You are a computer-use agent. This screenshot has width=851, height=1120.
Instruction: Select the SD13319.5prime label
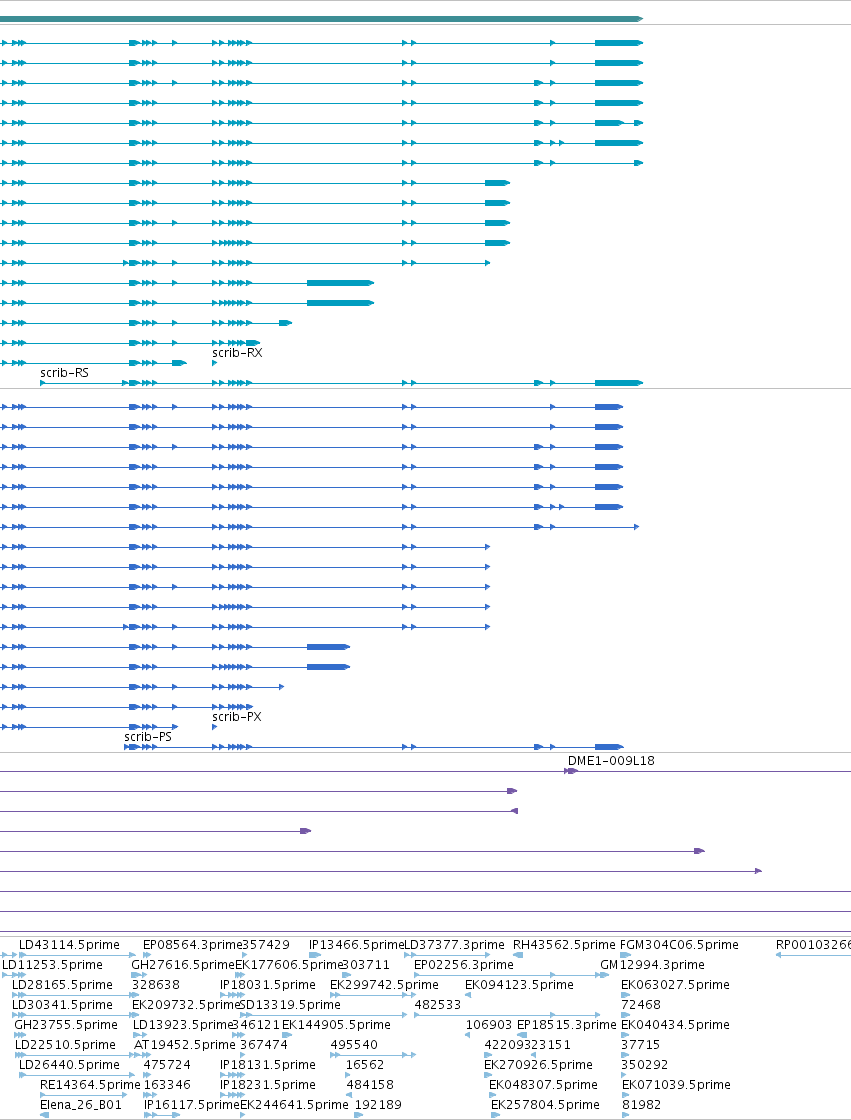click(x=290, y=1005)
